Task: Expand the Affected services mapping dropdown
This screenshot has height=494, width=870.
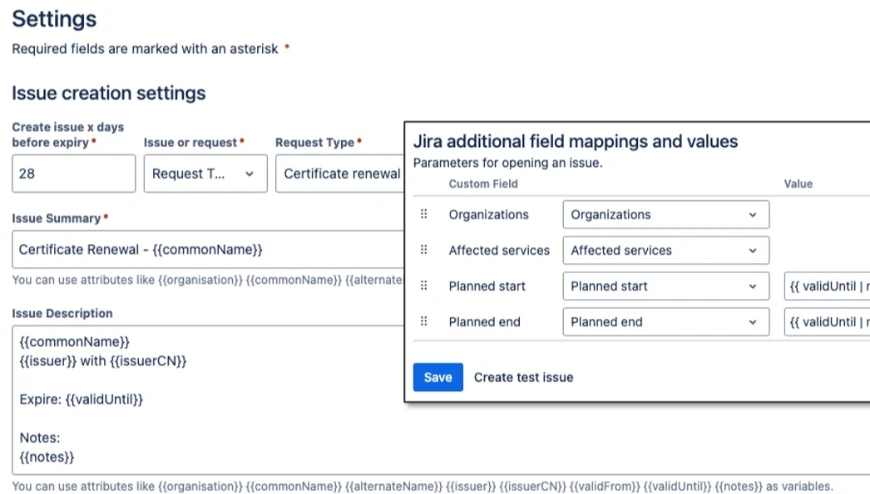Action: pos(665,250)
